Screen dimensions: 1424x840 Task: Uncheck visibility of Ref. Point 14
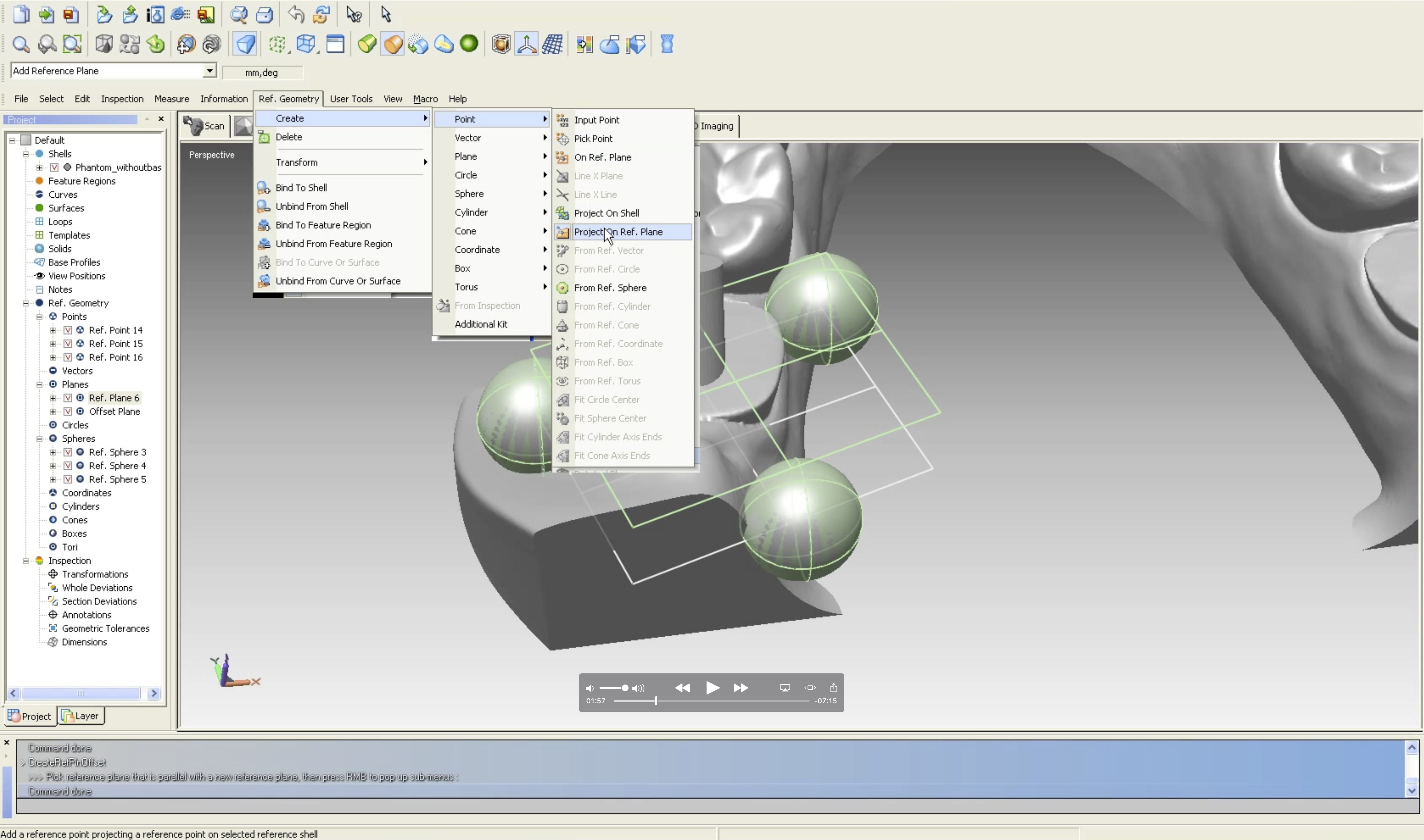pyautogui.click(x=68, y=330)
